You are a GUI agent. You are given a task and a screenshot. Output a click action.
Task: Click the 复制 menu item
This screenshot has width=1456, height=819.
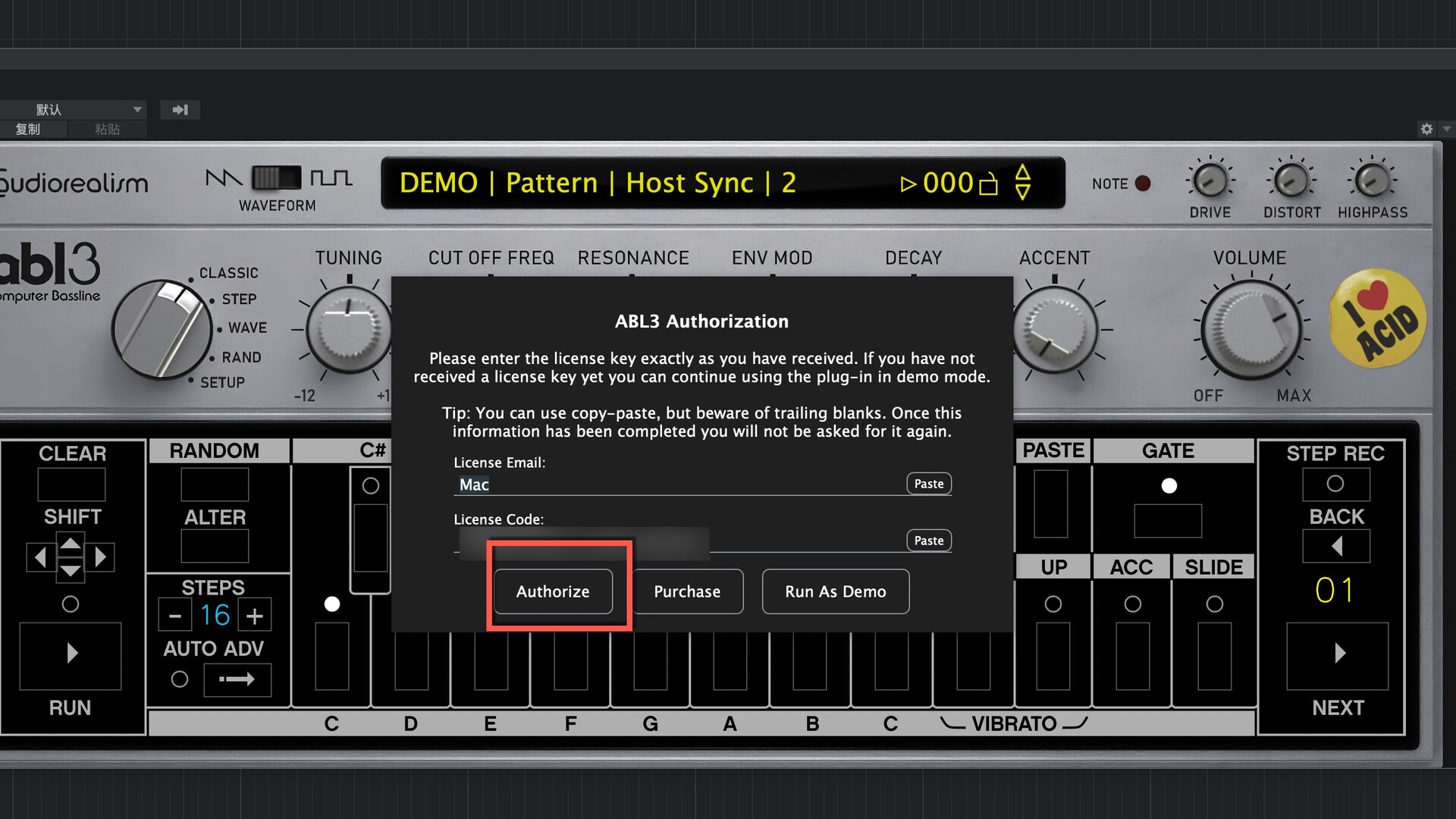[x=29, y=129]
